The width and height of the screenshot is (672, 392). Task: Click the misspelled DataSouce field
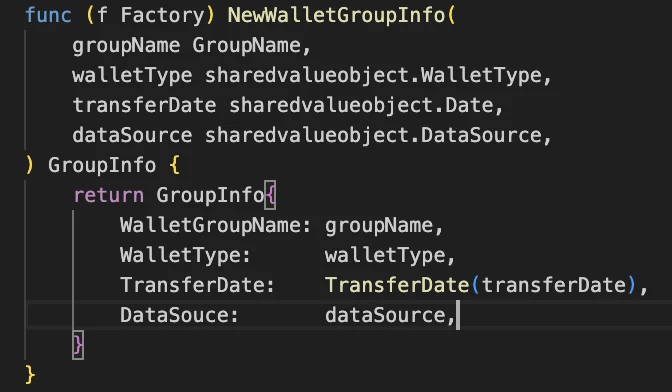click(174, 315)
